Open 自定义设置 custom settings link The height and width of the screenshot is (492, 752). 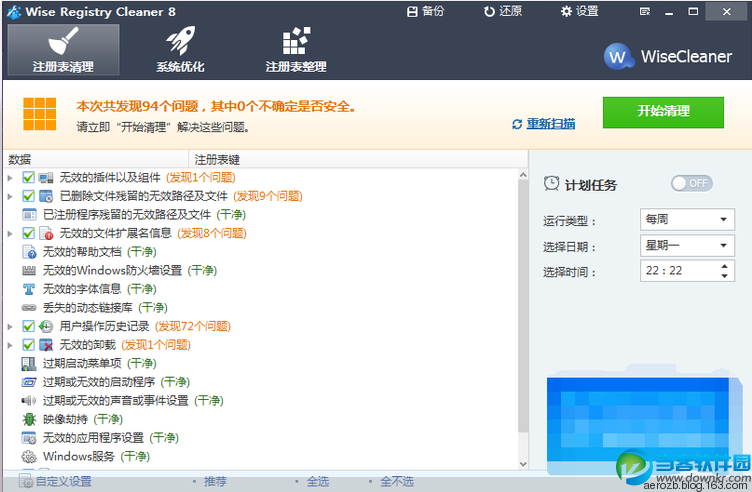coord(64,481)
